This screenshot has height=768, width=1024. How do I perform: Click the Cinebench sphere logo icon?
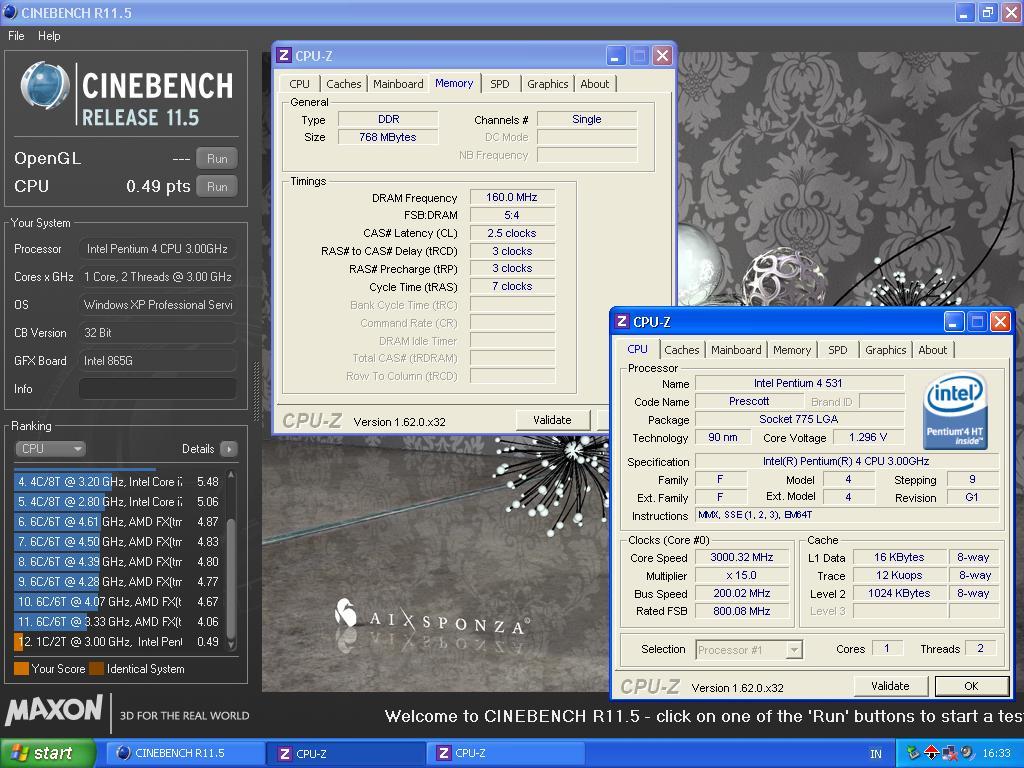(x=44, y=86)
